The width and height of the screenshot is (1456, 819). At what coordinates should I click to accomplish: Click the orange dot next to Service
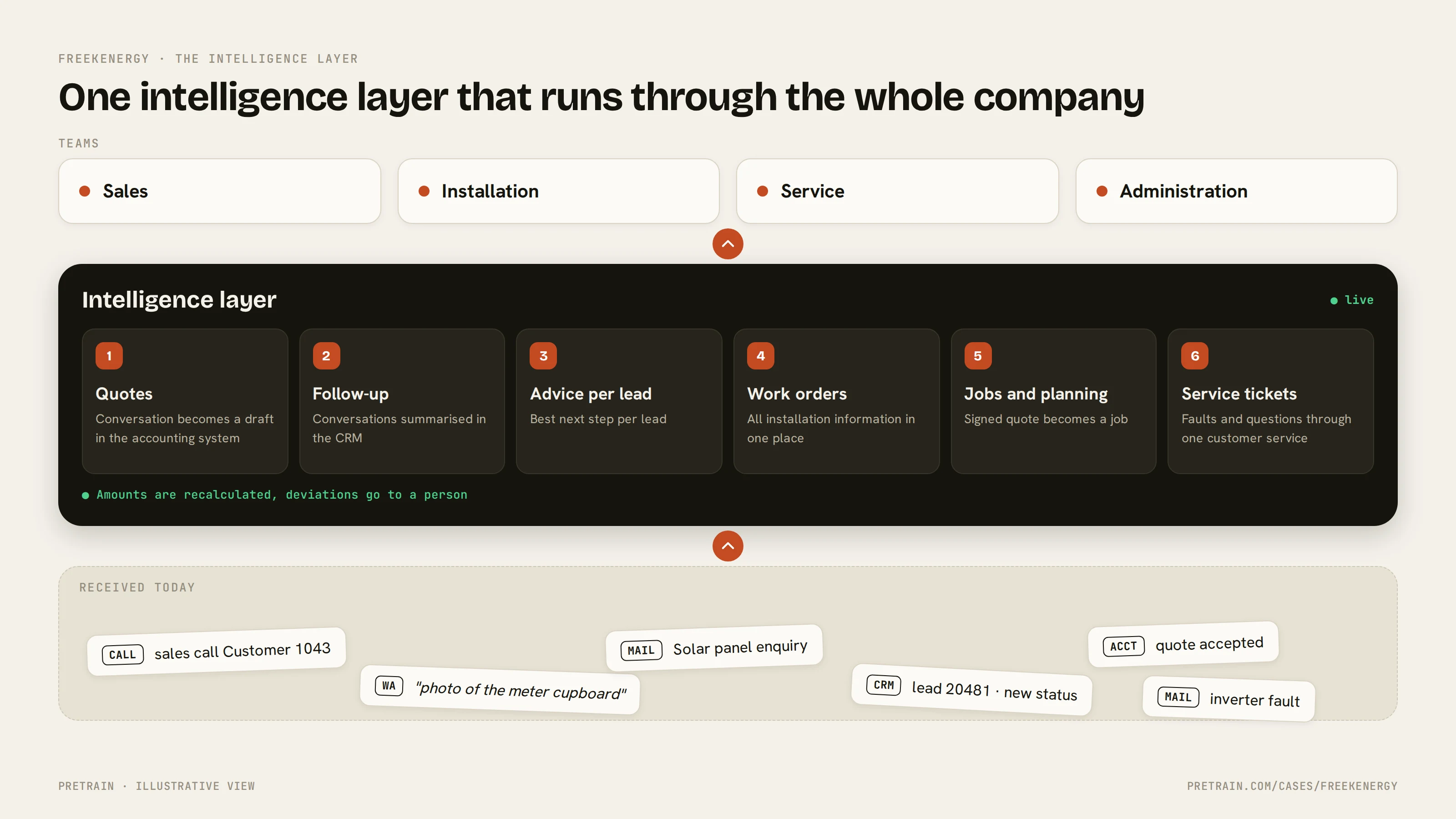point(763,191)
